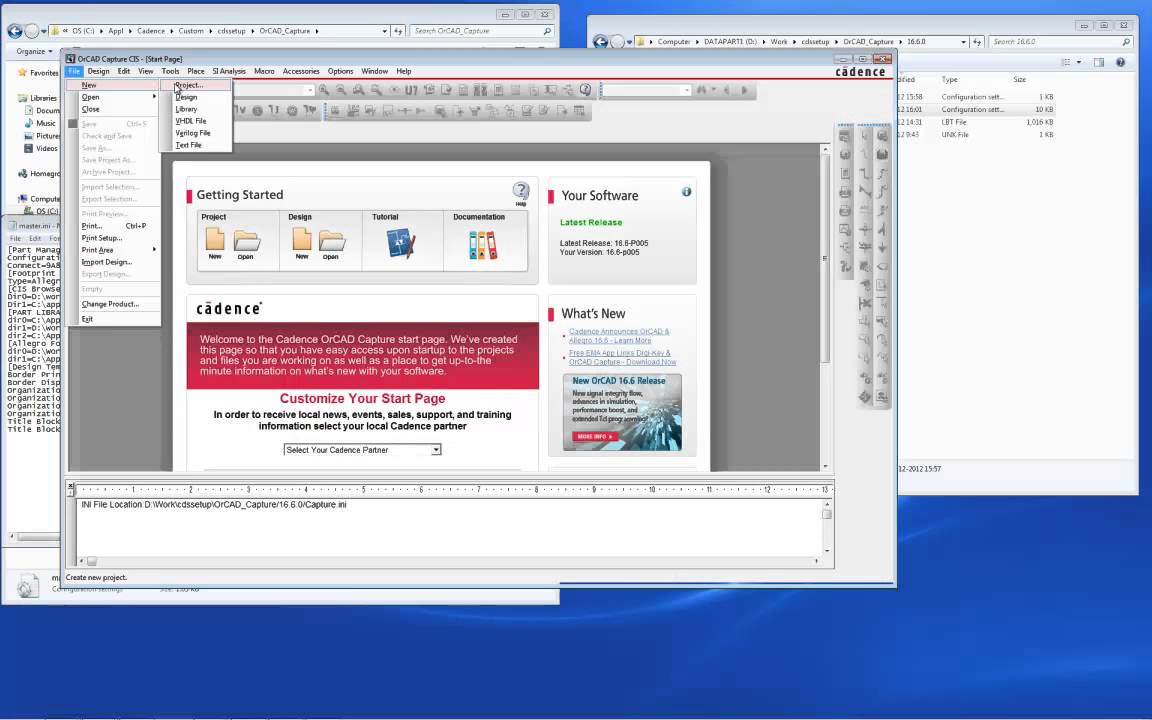The width and height of the screenshot is (1152, 720).
Task: Open address bar dropdown in OrCAD_Capture explorer
Action: point(384,31)
